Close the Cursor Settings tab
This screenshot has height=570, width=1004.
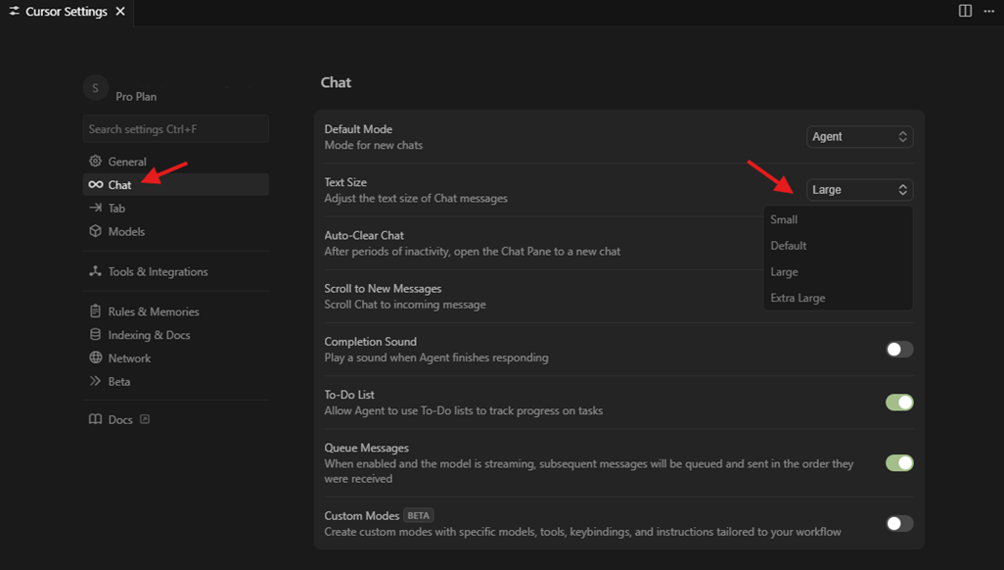pyautogui.click(x=120, y=12)
